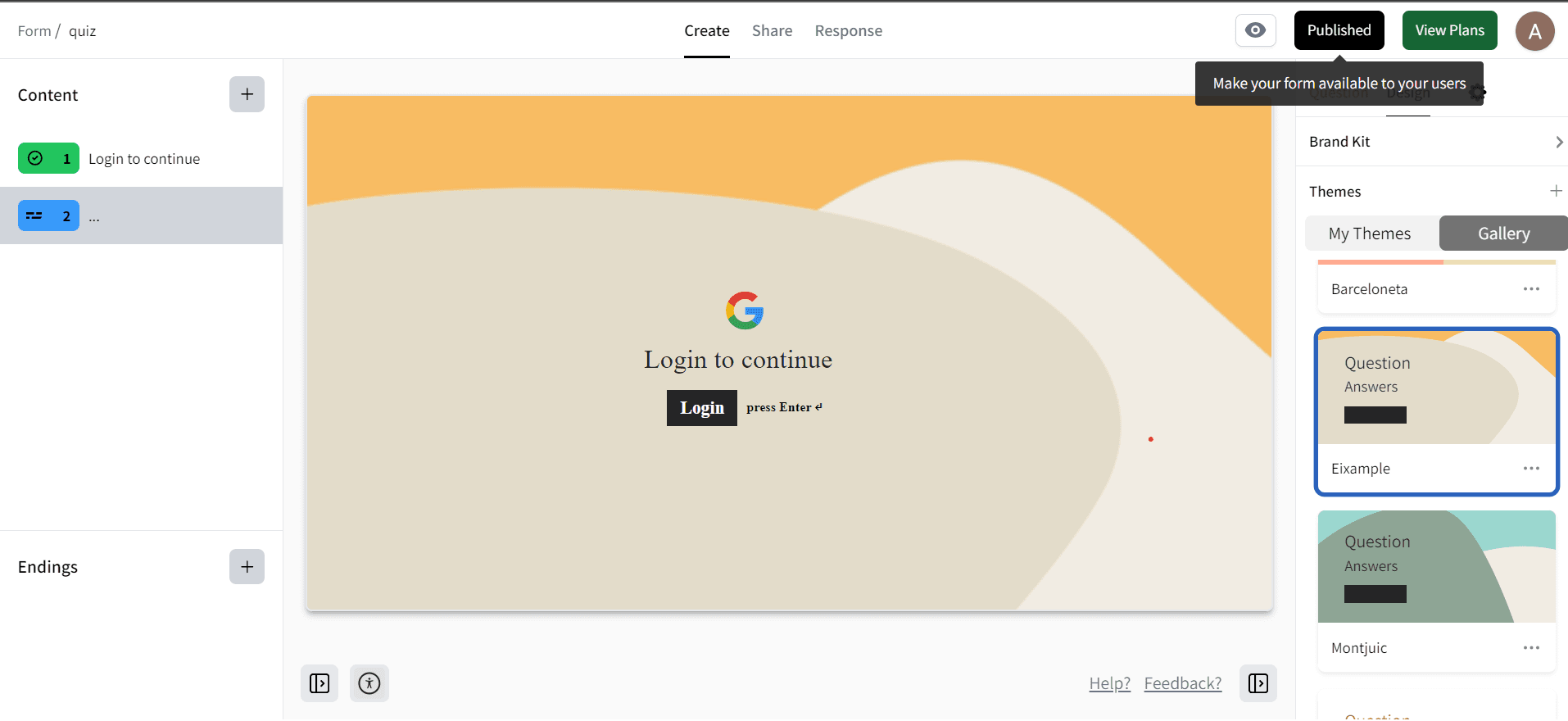Viewport: 1568px width, 721px height.
Task: Expand the Brand Kit section
Action: (x=1435, y=142)
